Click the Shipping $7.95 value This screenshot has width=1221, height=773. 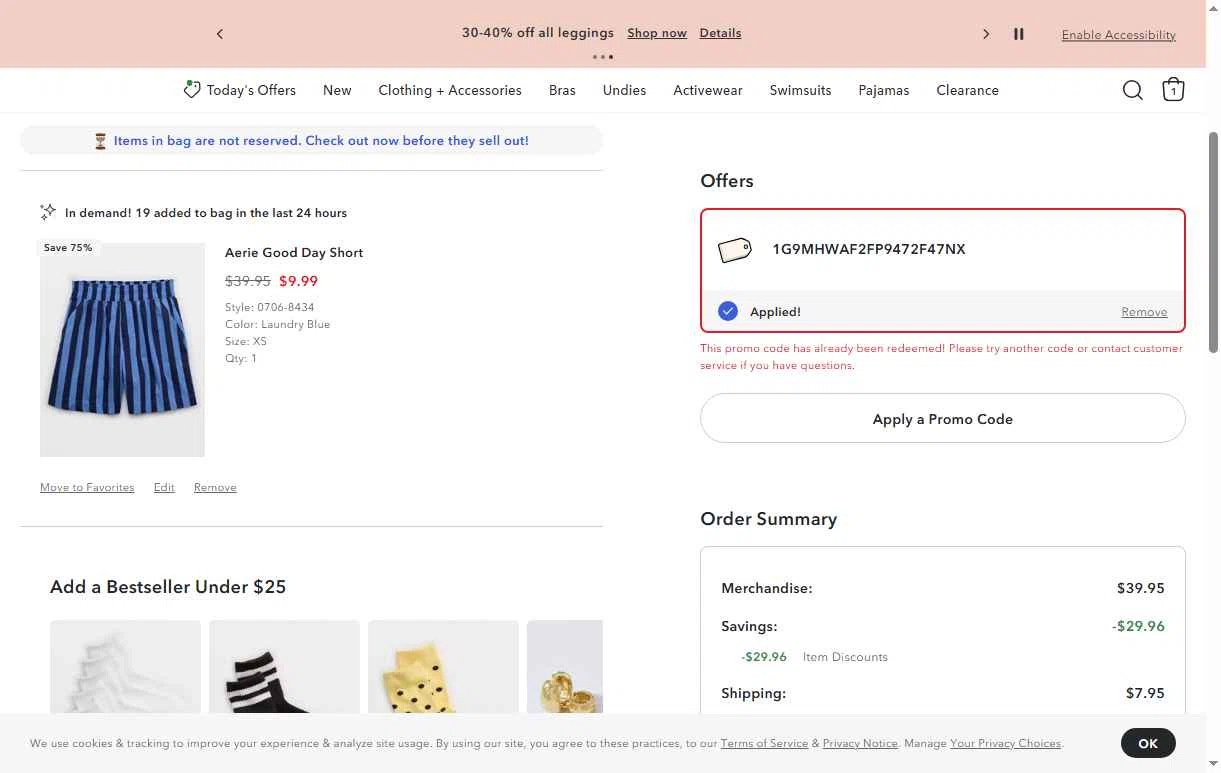1145,693
